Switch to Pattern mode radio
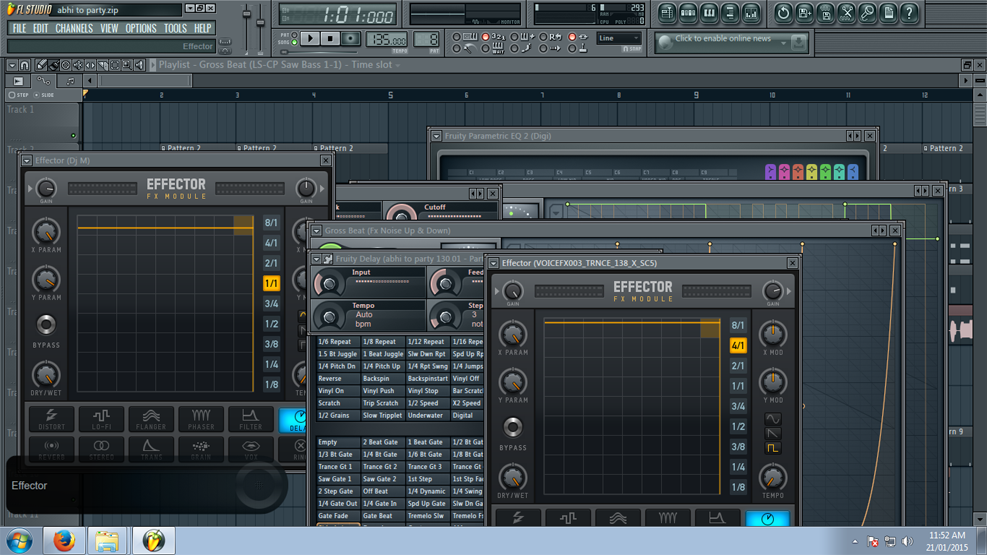Screen dimensions: 987x555 (x=294, y=35)
